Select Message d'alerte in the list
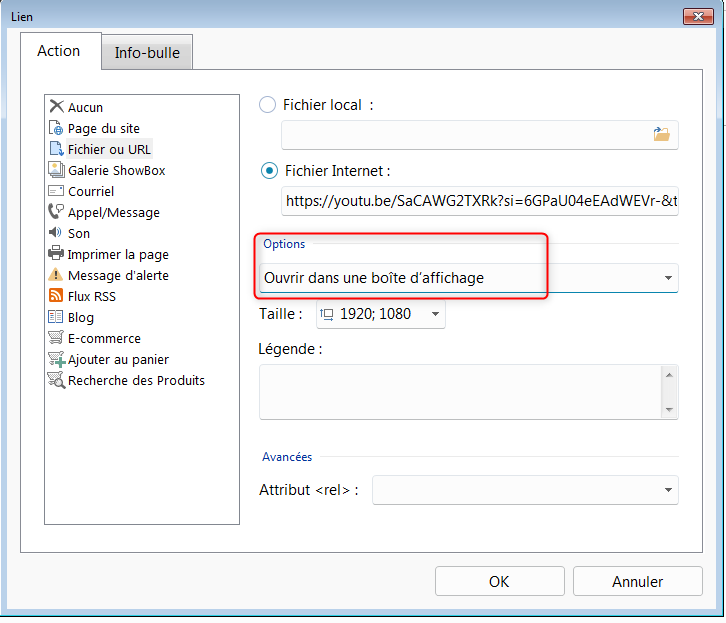 118,275
